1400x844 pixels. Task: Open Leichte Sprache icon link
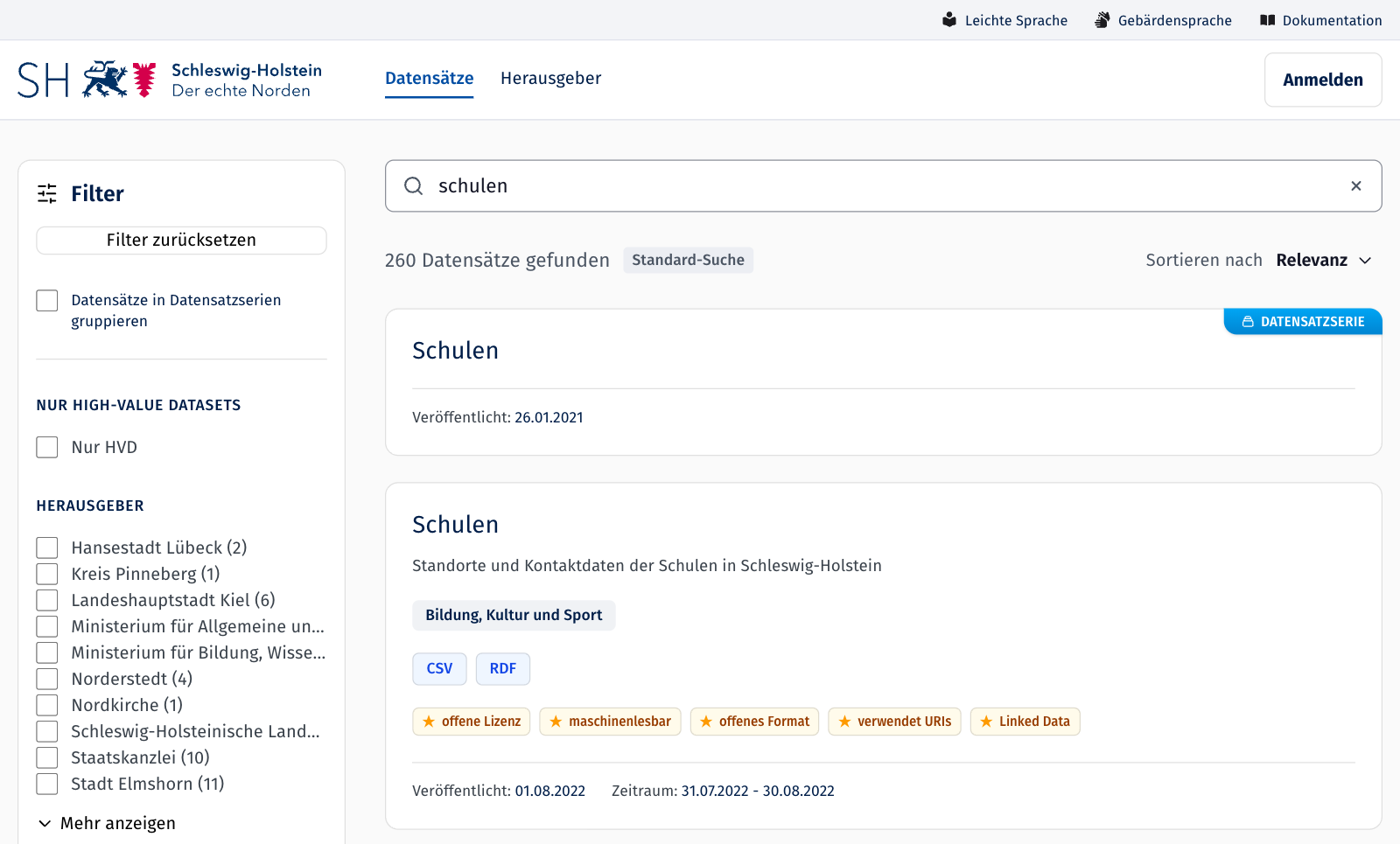(x=949, y=19)
